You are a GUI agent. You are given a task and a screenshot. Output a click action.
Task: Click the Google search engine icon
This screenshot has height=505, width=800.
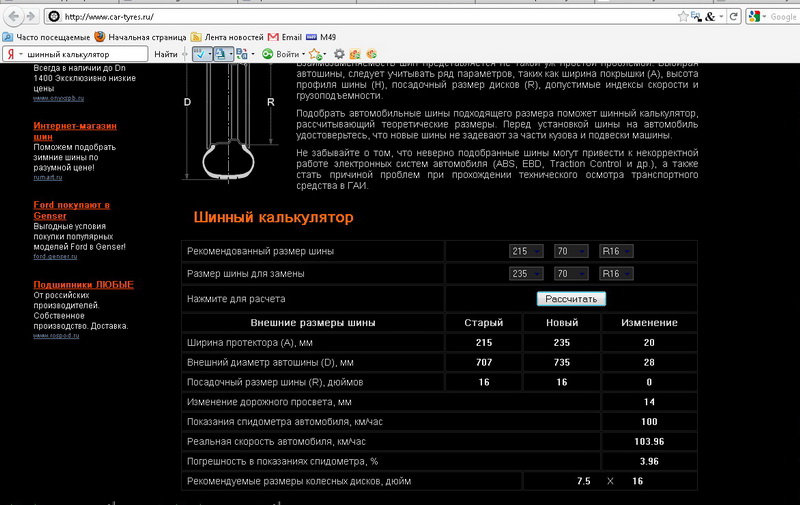[x=754, y=16]
